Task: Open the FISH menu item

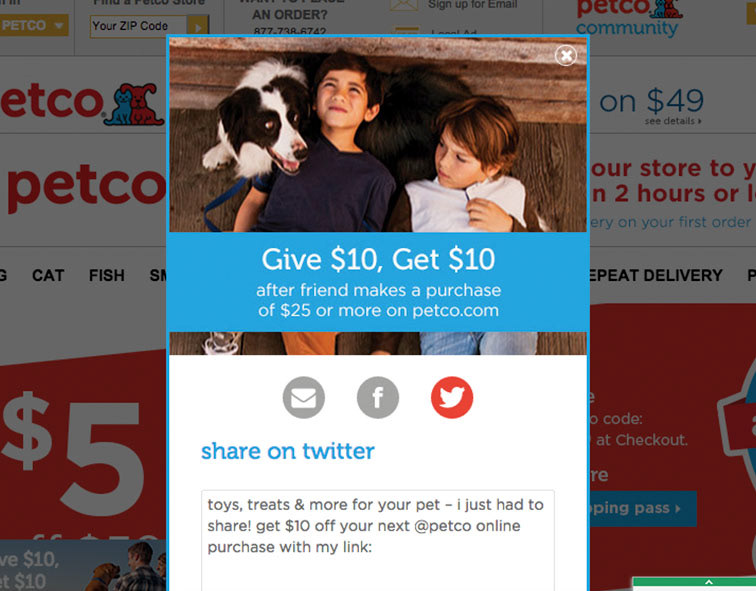Action: pos(107,275)
